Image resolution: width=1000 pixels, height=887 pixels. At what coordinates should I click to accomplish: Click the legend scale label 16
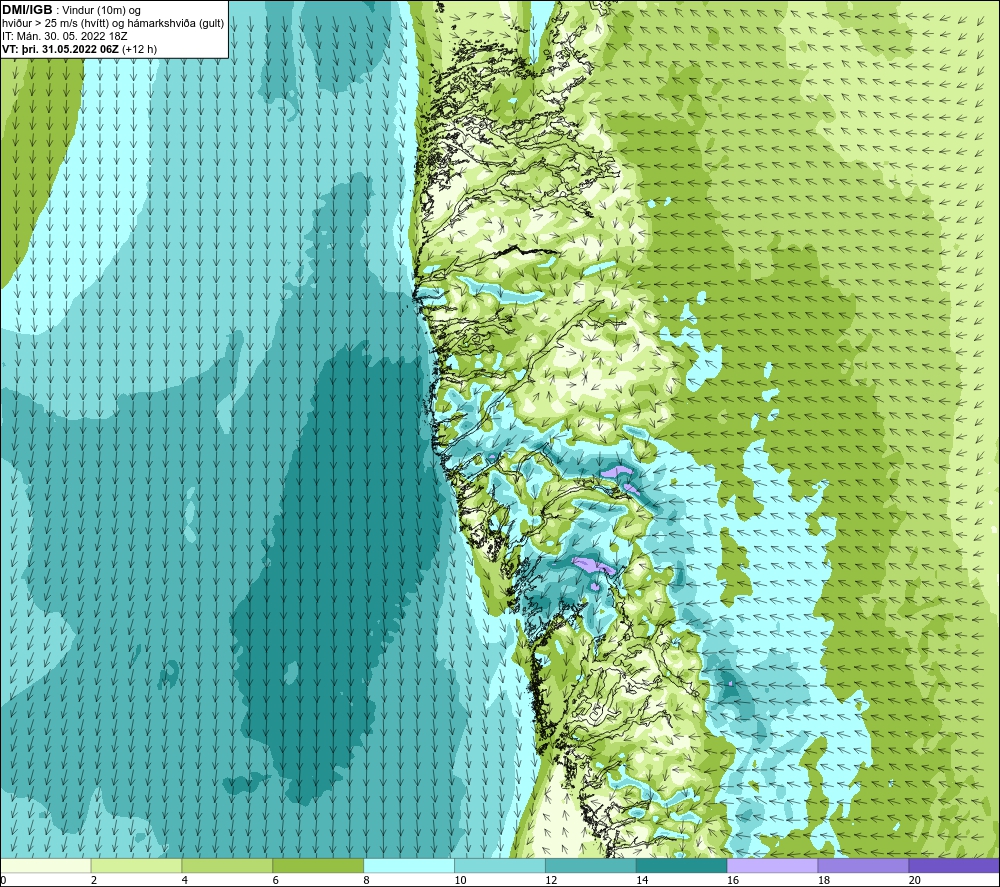click(x=733, y=880)
